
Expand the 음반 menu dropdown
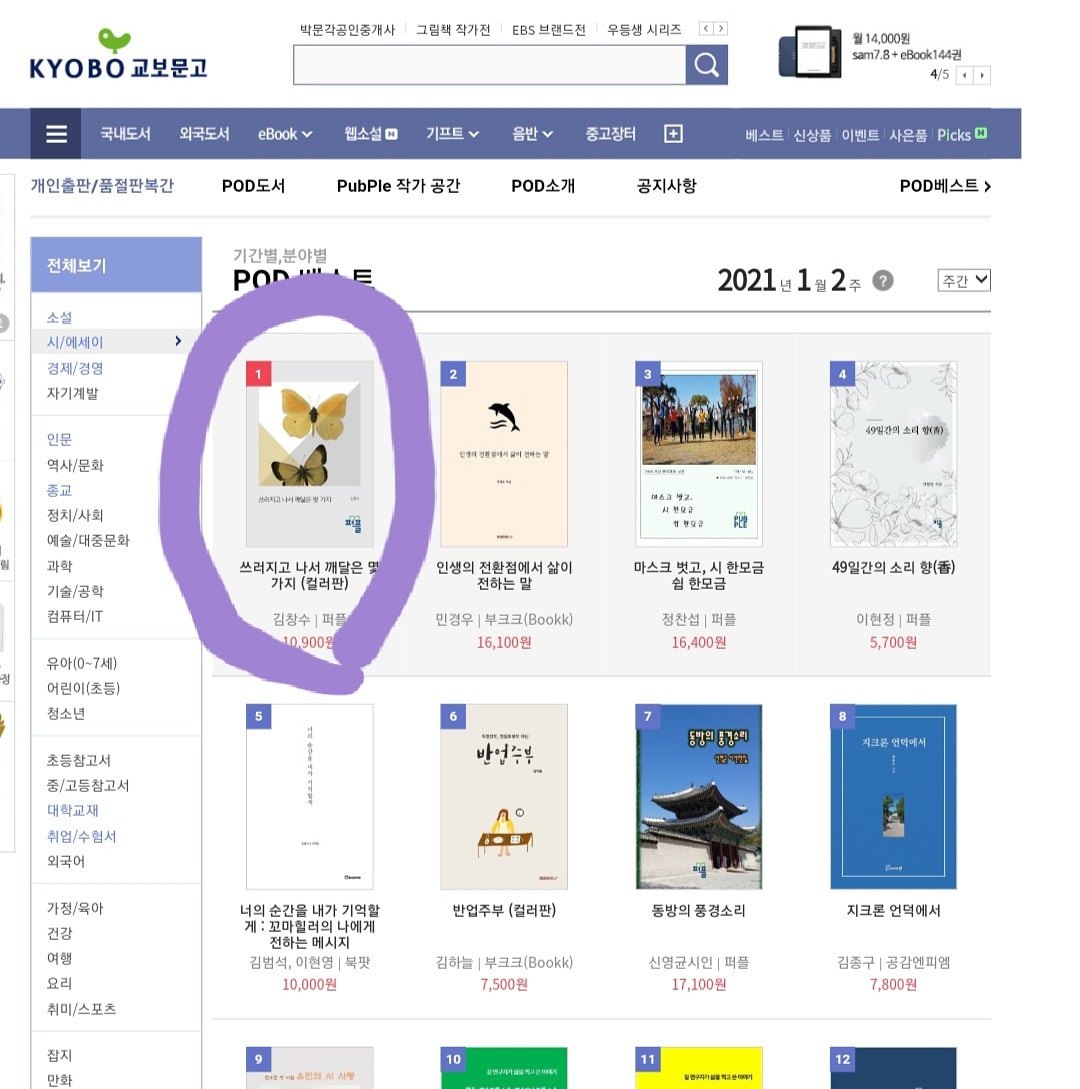coord(532,134)
